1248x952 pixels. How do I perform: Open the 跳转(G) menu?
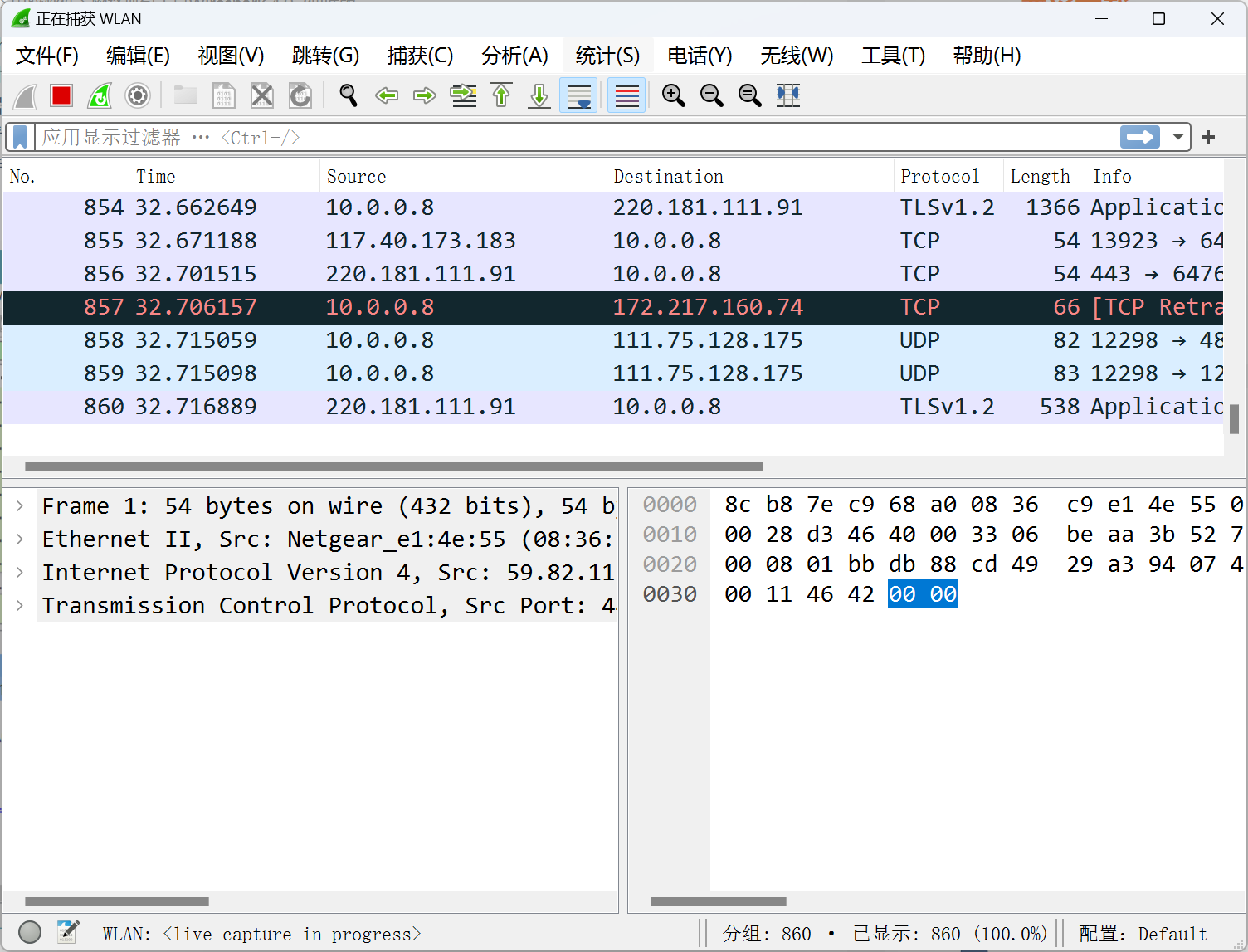coord(326,56)
